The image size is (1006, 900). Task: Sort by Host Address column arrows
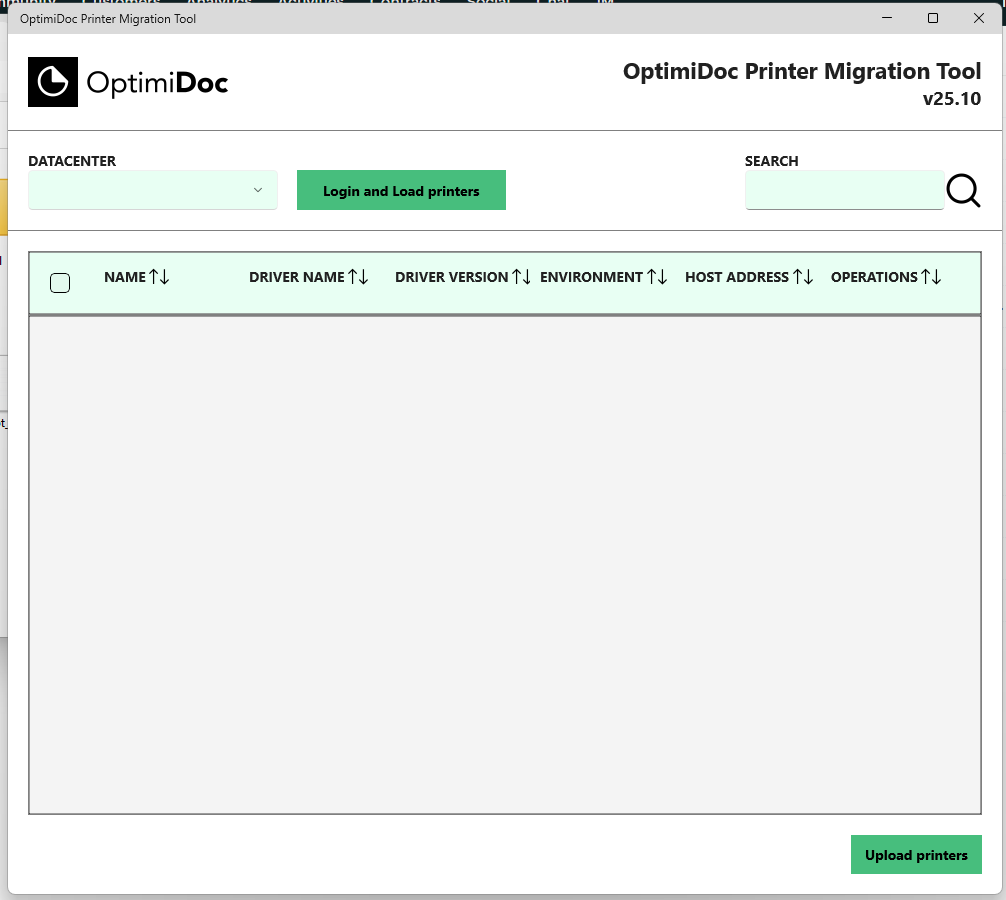pyautogui.click(x=803, y=277)
